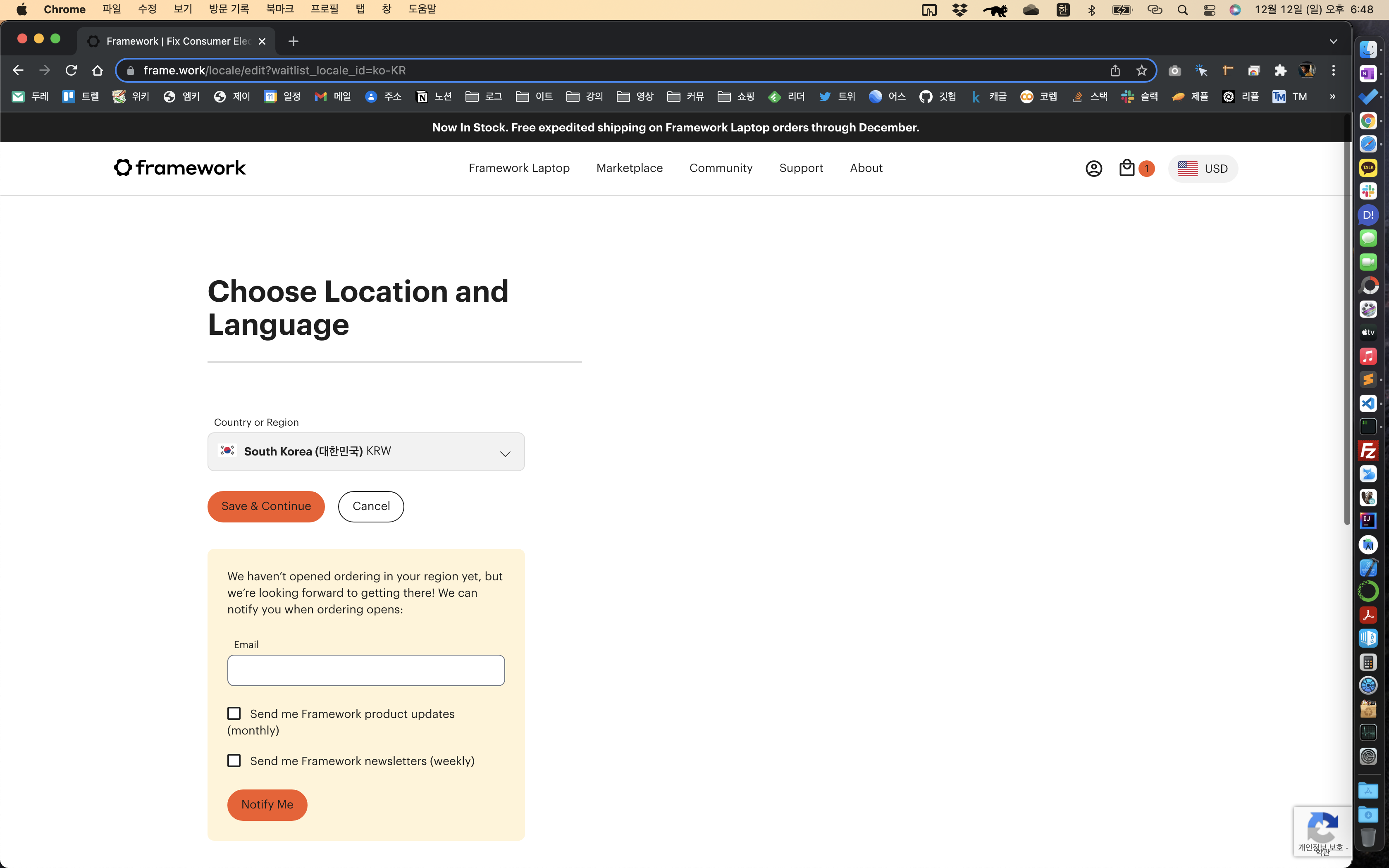
Task: Open the user account icon
Action: (x=1093, y=168)
